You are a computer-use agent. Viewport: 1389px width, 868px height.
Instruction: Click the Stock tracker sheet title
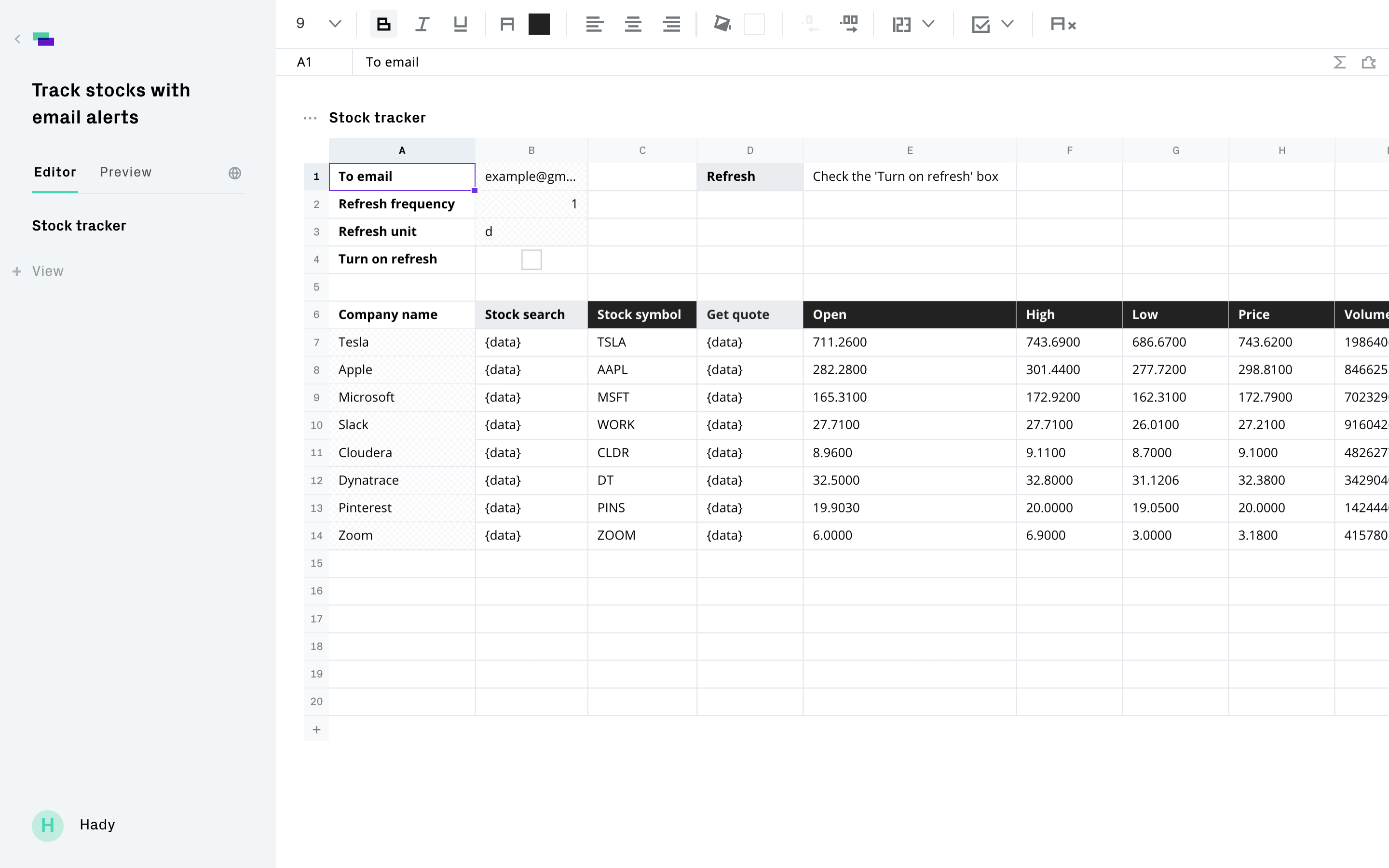[x=377, y=118]
